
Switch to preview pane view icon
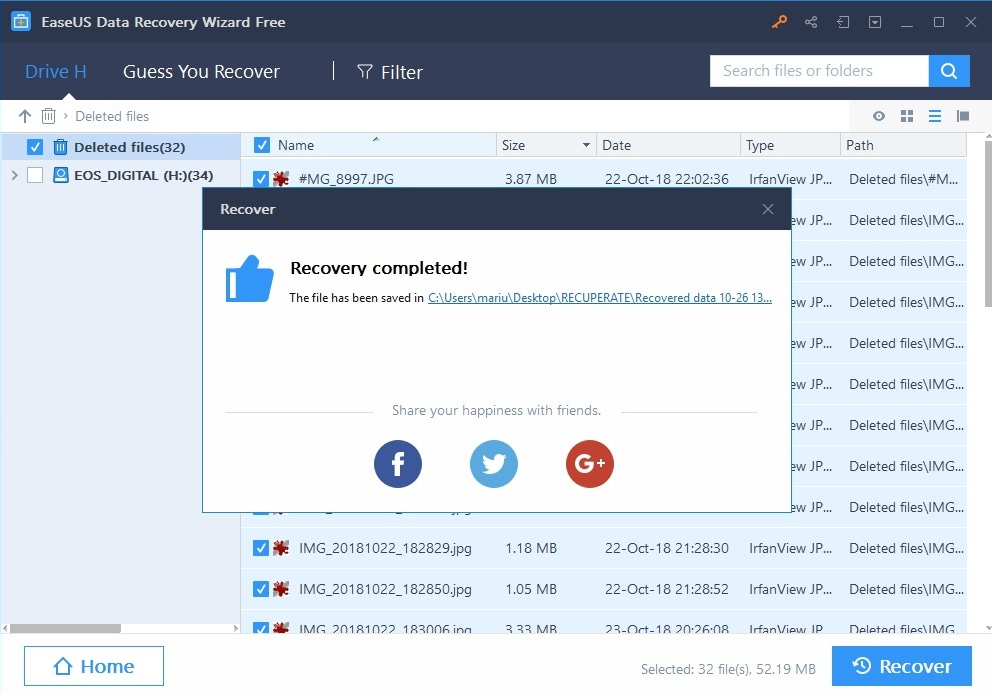click(x=963, y=116)
